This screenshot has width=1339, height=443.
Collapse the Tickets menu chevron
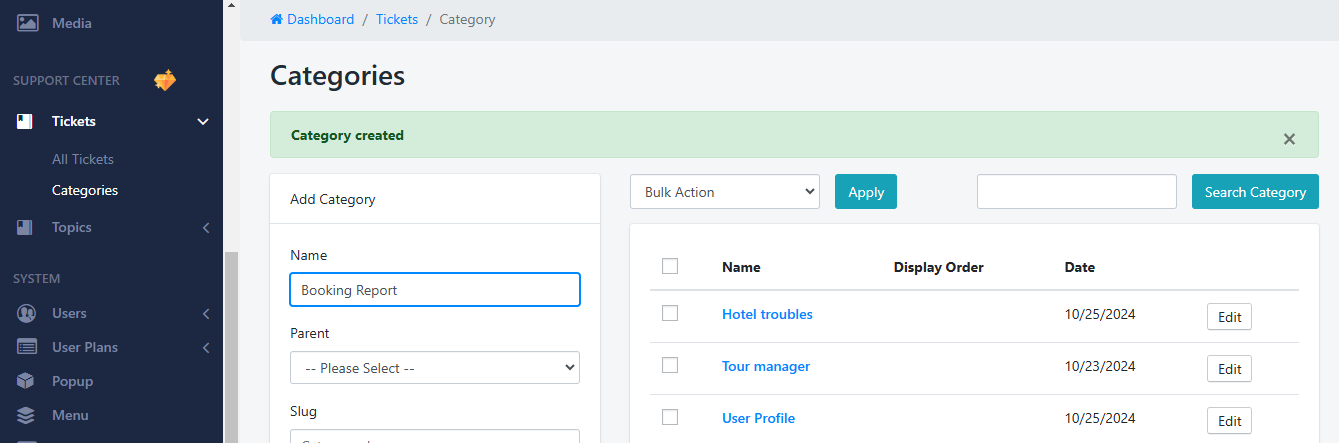[x=203, y=122]
